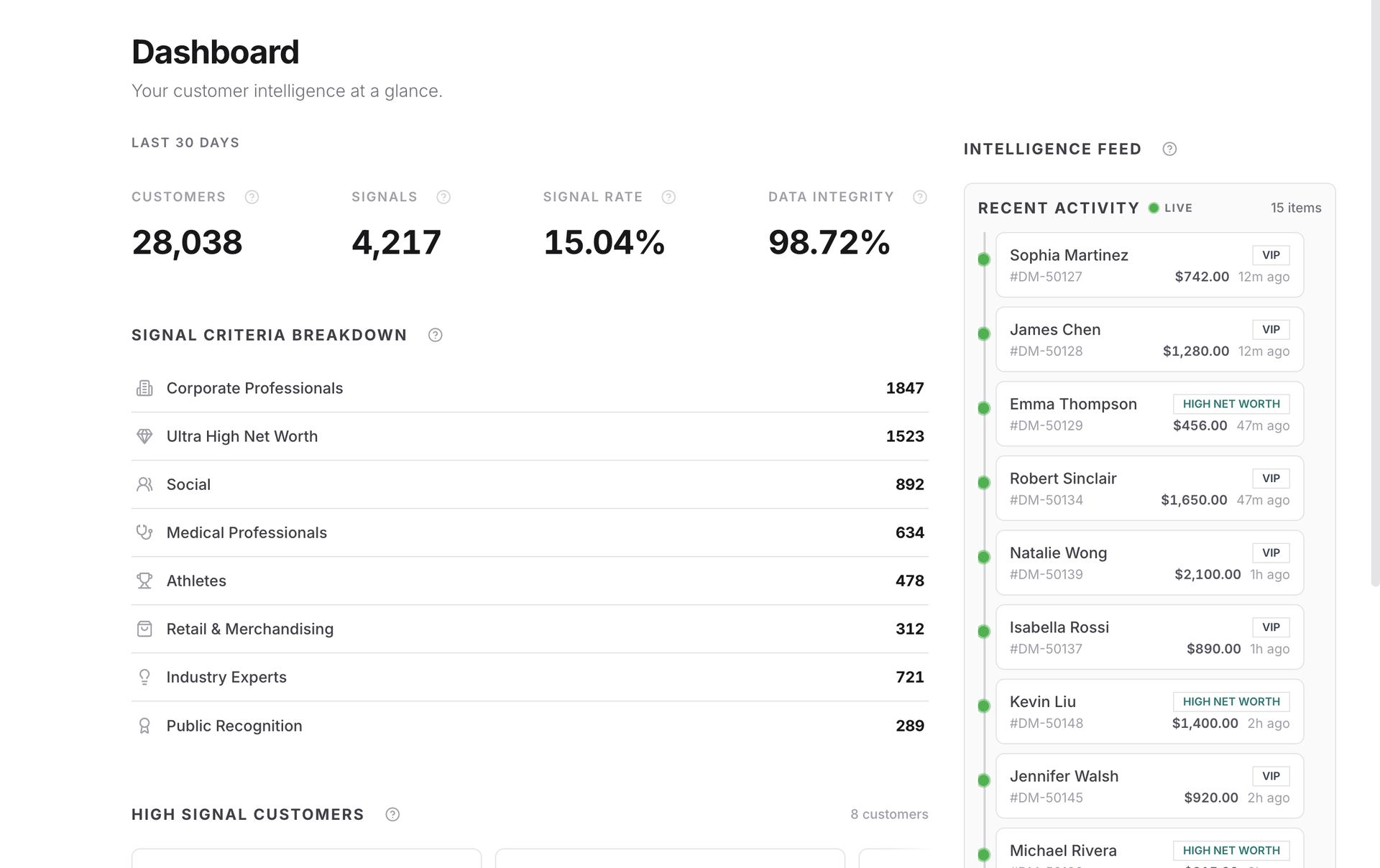Click the VIP badge on Robert Sinclair
This screenshot has width=1380, height=868.
(x=1271, y=479)
